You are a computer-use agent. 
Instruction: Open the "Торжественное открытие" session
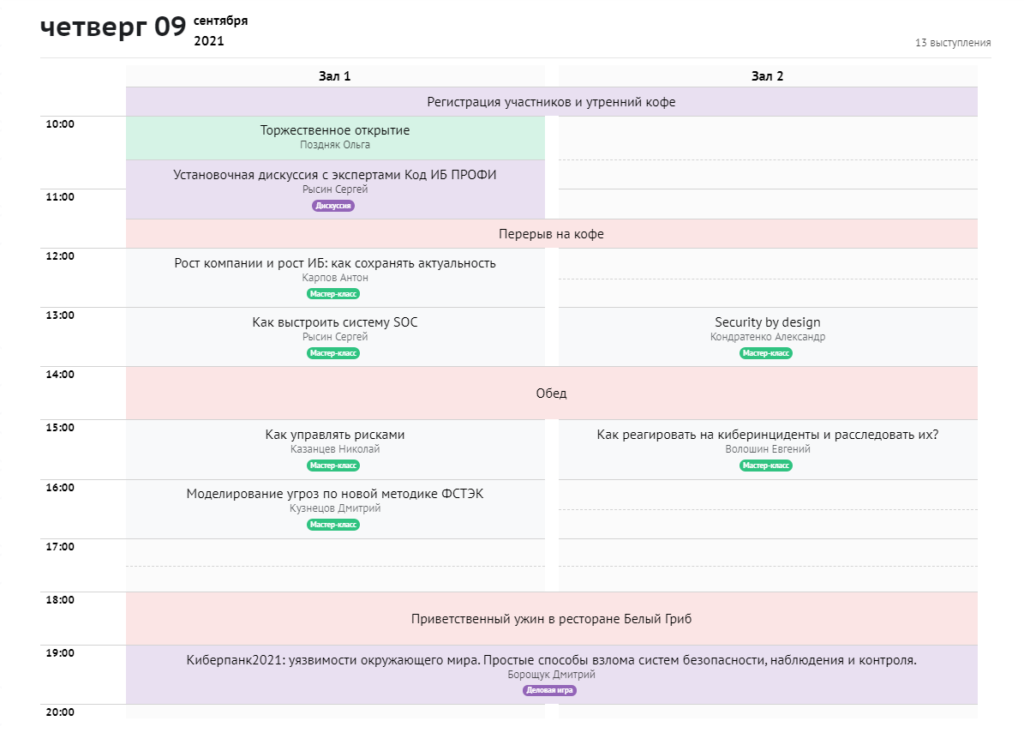[335, 131]
